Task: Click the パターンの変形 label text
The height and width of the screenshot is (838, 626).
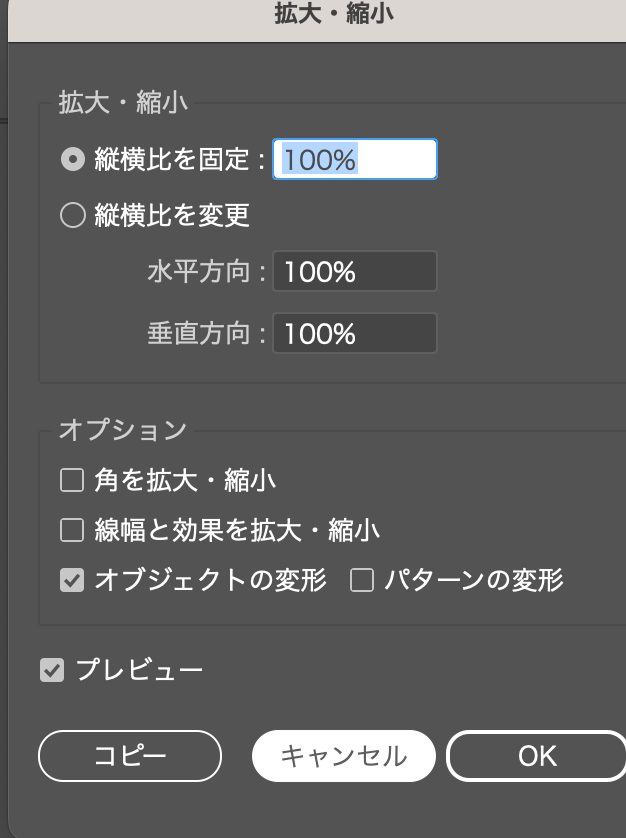Action: pyautogui.click(x=474, y=580)
